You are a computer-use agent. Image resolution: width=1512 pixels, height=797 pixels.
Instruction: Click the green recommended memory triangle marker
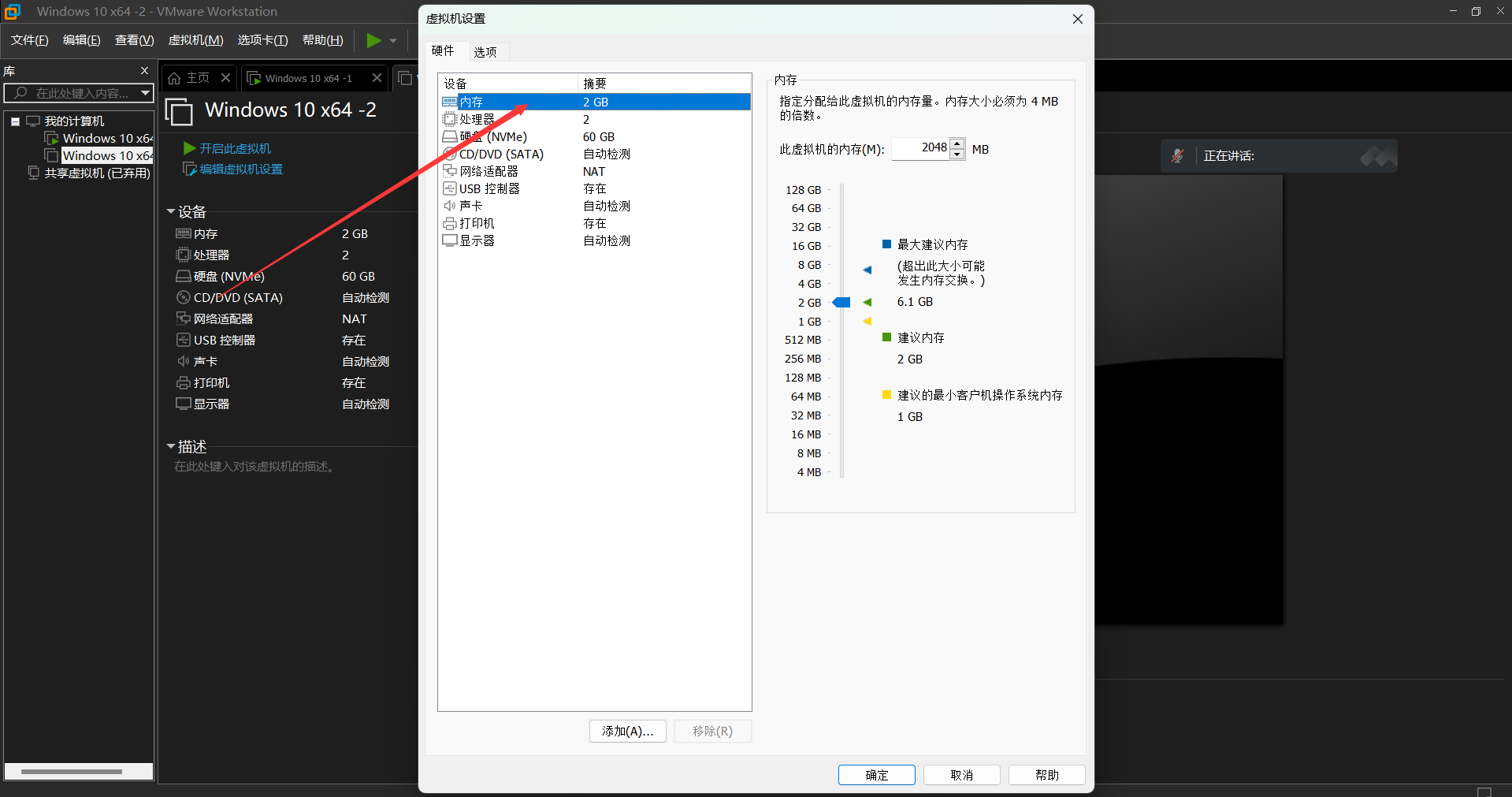tap(867, 302)
